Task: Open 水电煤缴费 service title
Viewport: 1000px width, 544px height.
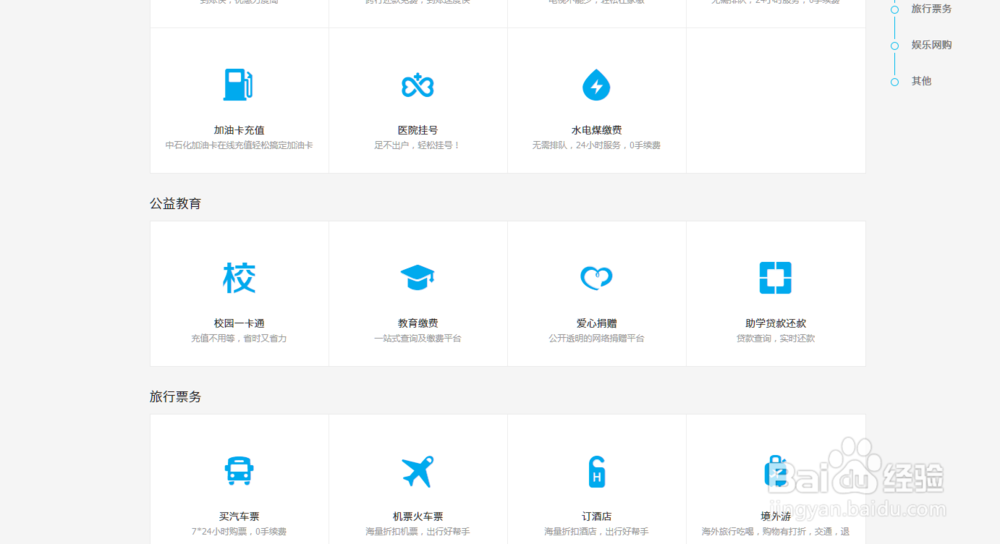Action: pyautogui.click(x=596, y=130)
